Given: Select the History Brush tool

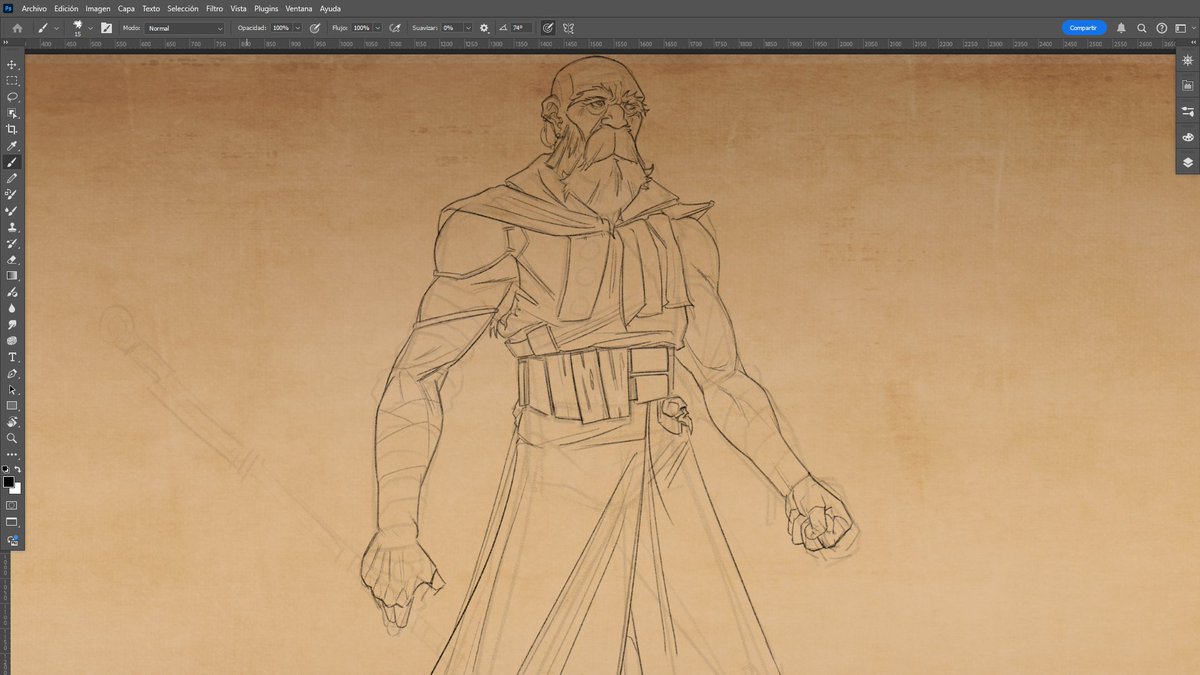Looking at the screenshot, I should click(12, 243).
